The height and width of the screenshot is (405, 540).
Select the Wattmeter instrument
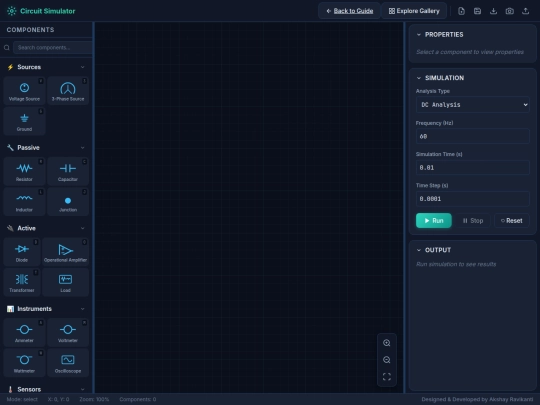click(x=24, y=363)
